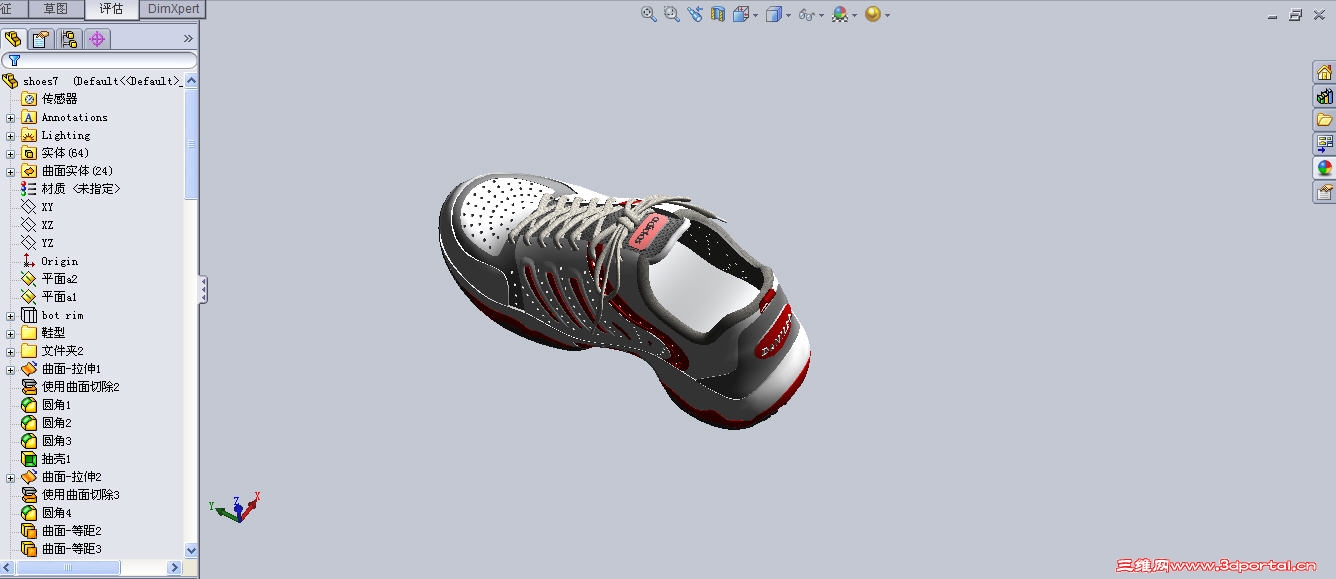This screenshot has height=579, width=1336.
Task: Open the View Orientation dropdown arrow
Action: pos(755,15)
